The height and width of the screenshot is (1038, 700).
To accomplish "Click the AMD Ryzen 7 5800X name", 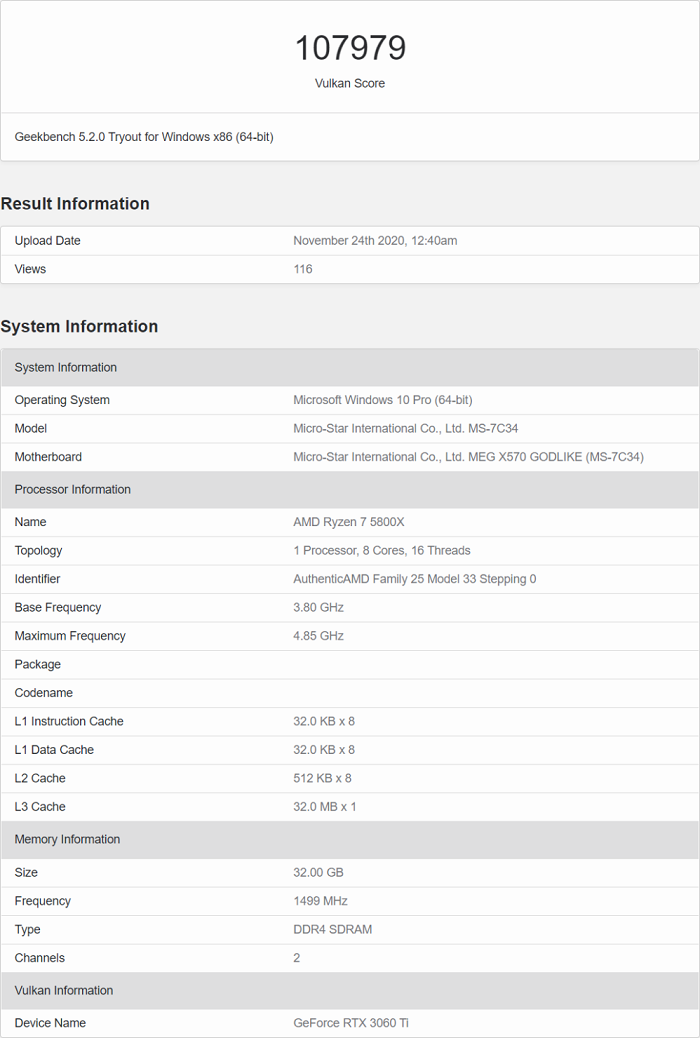I will point(348,522).
